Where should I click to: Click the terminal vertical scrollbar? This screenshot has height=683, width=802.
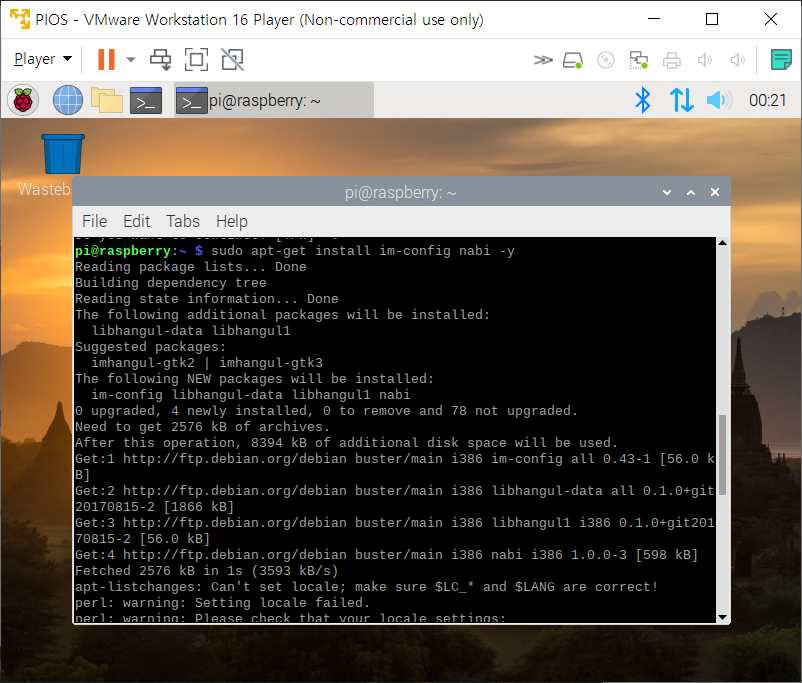coord(722,455)
